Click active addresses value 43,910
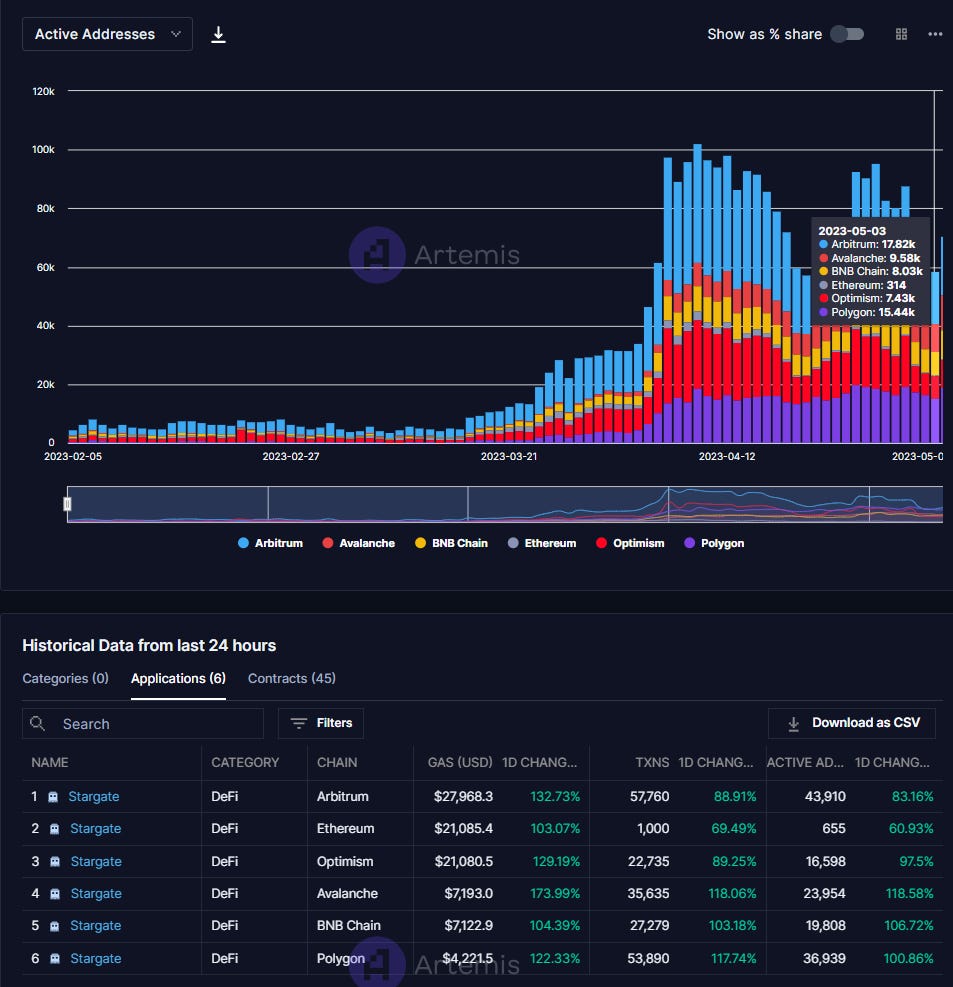 coord(825,797)
